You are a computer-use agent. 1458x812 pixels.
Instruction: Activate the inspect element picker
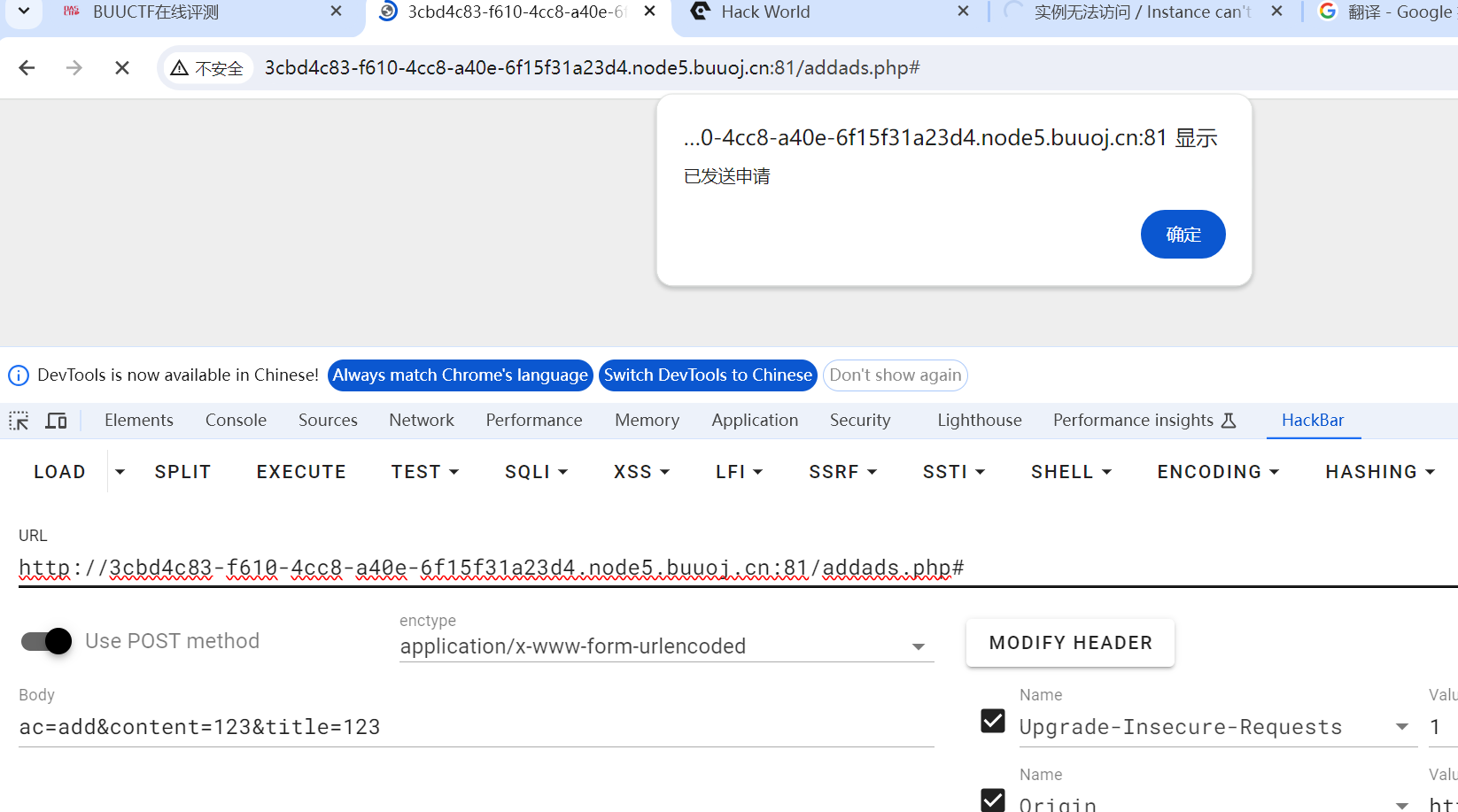click(x=19, y=421)
